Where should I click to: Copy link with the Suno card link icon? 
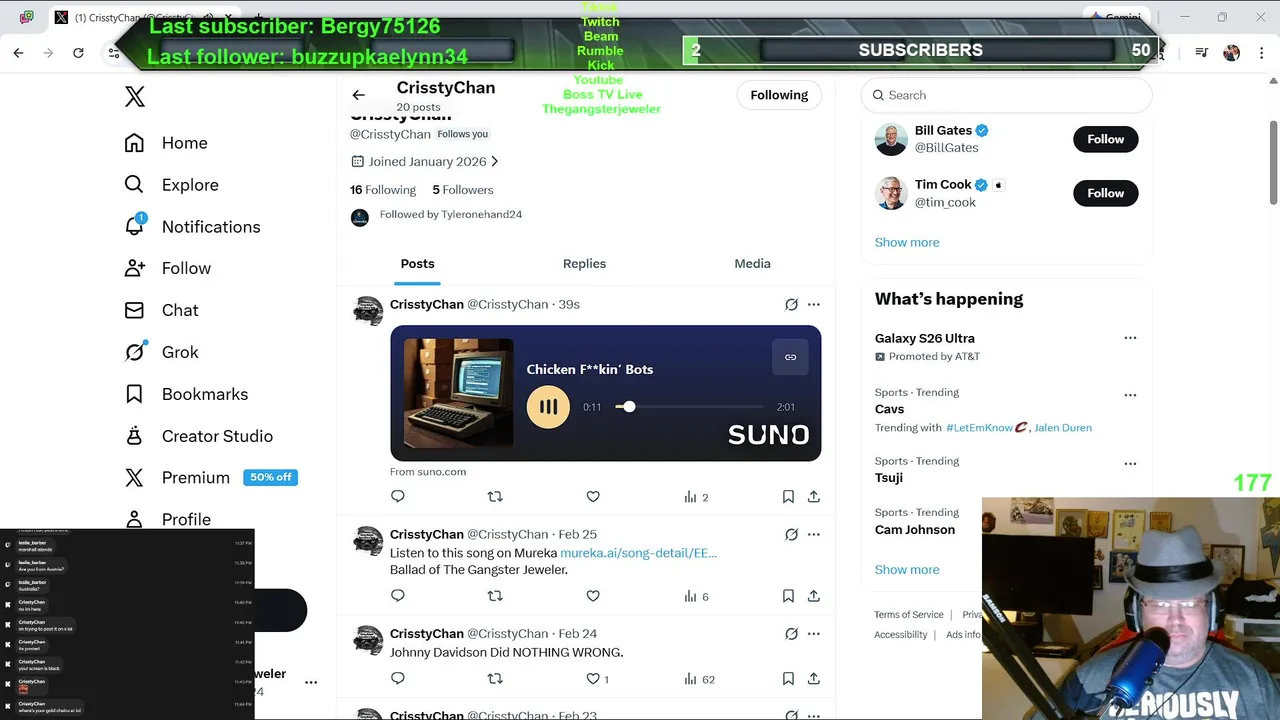[790, 357]
